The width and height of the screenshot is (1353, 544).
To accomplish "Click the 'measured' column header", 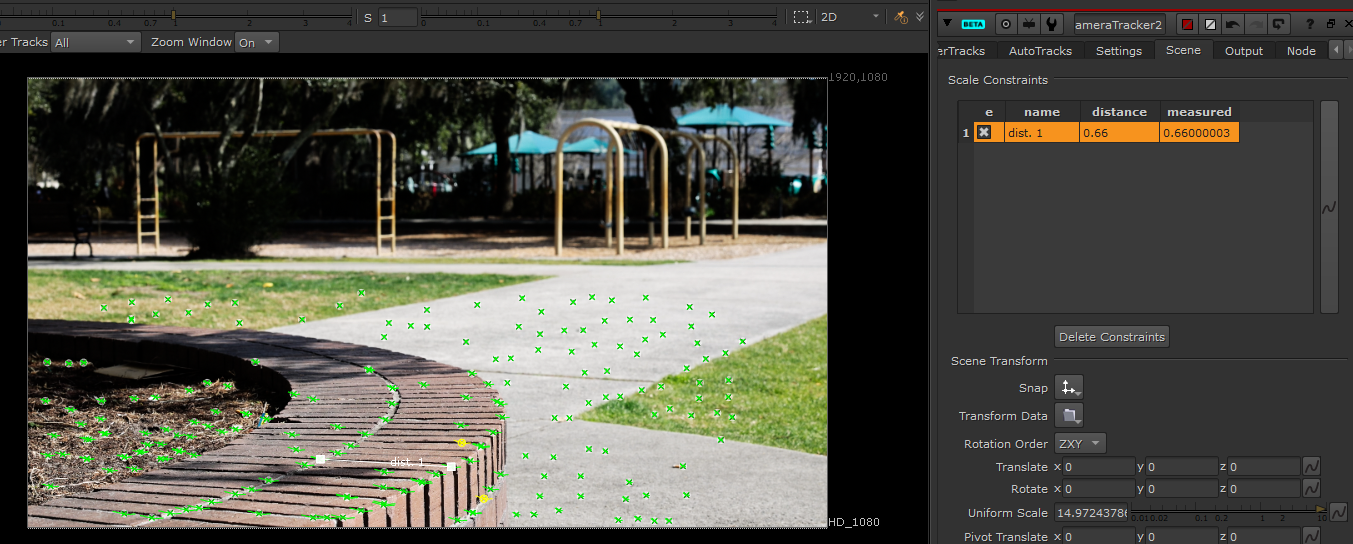I will coord(1199,112).
